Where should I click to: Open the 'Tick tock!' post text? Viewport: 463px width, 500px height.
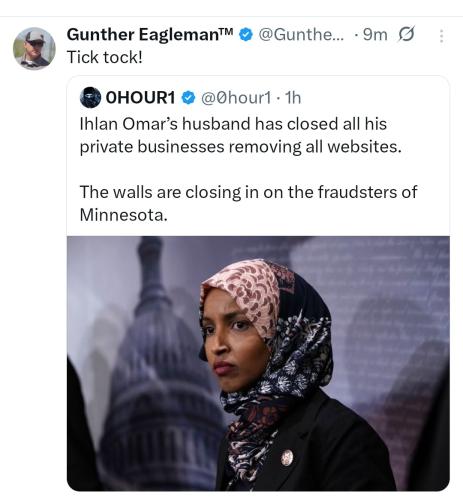pos(105,57)
